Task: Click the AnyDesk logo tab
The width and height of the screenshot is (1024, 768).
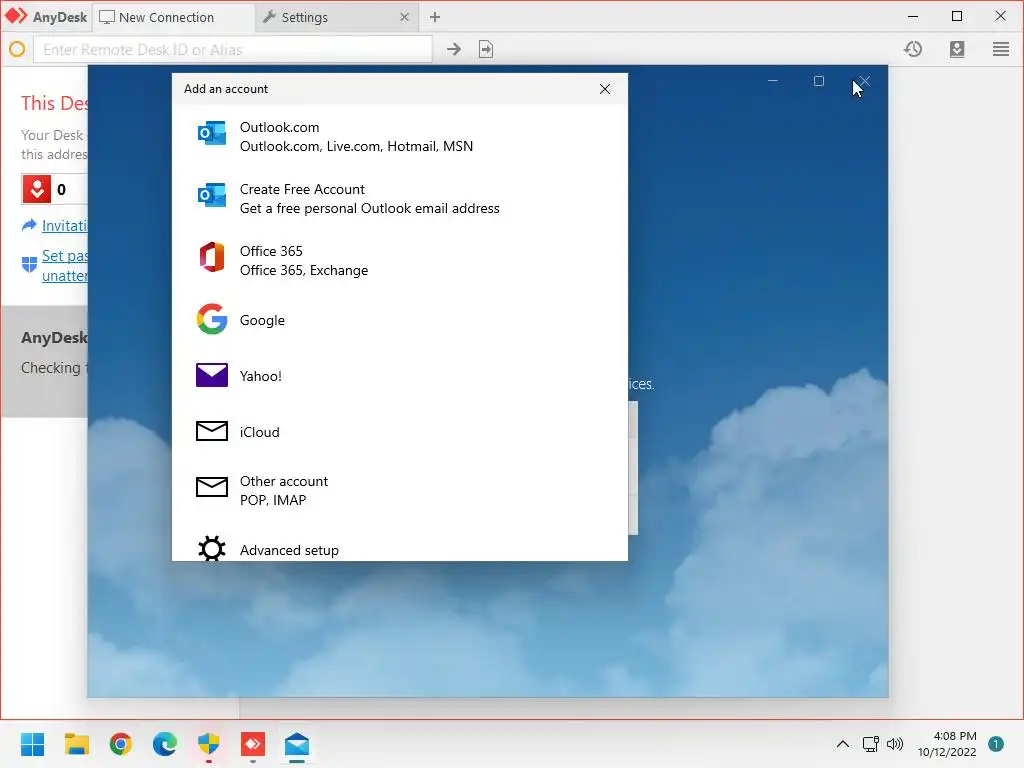Action: 46,17
